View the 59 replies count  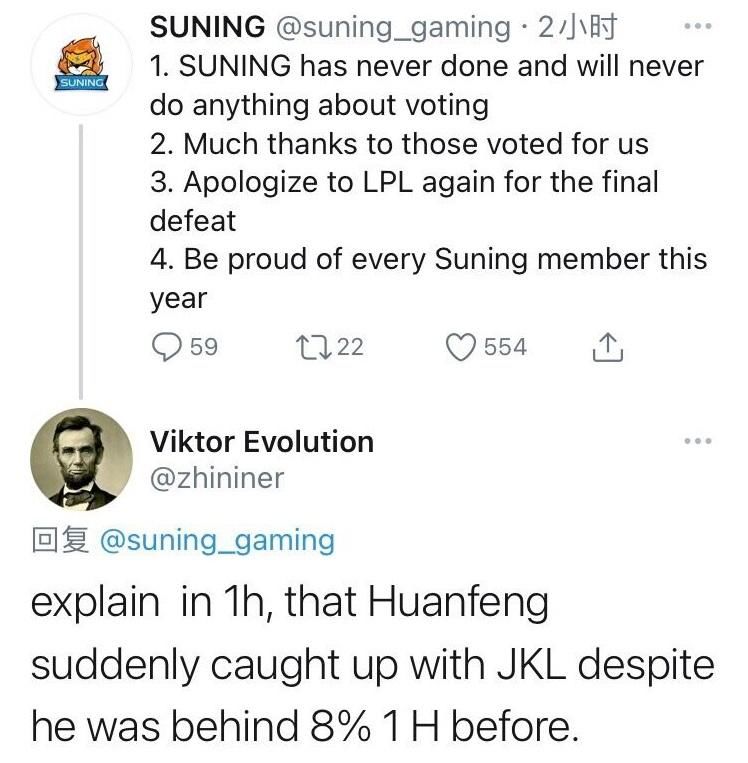pos(203,347)
